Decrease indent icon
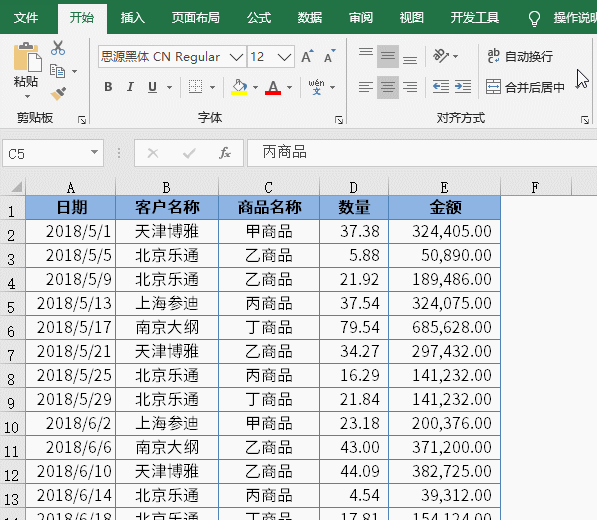 pos(441,87)
